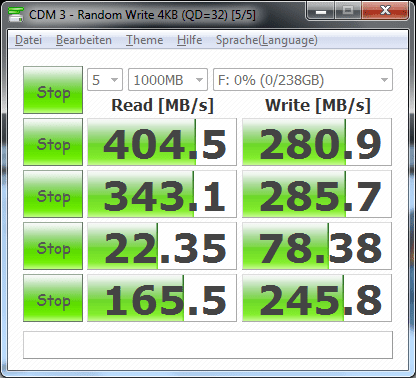Click the Write [MB/s] column header
Screen dimensions: 416x378
coord(318,105)
